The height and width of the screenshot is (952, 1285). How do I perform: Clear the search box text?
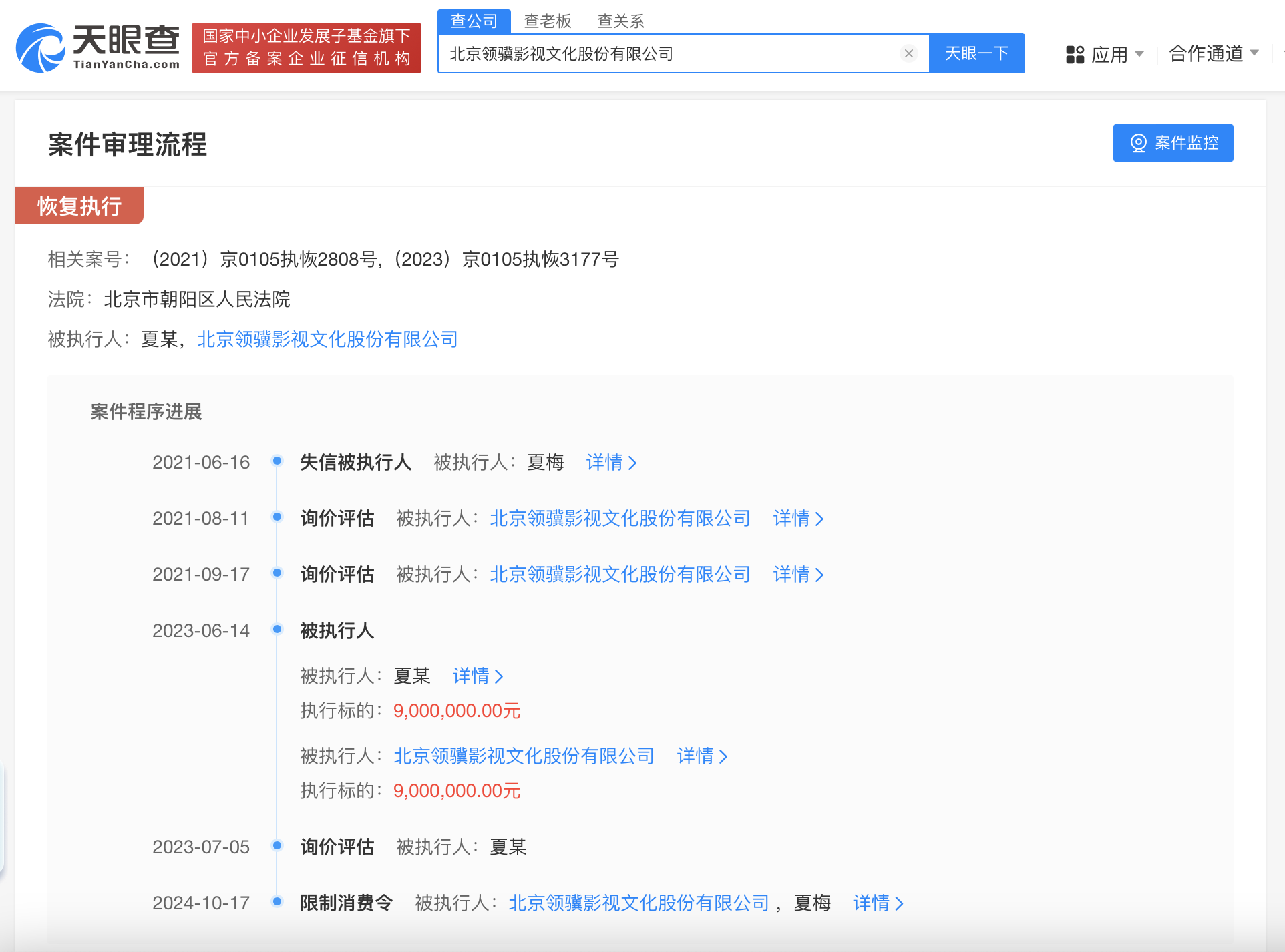coord(908,53)
